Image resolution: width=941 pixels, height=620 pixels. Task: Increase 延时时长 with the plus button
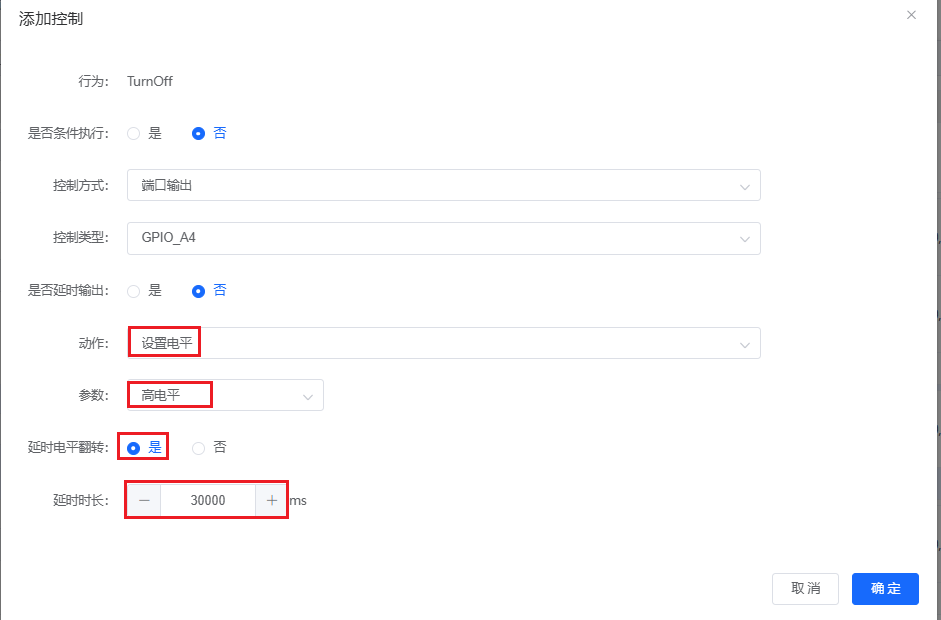point(272,500)
